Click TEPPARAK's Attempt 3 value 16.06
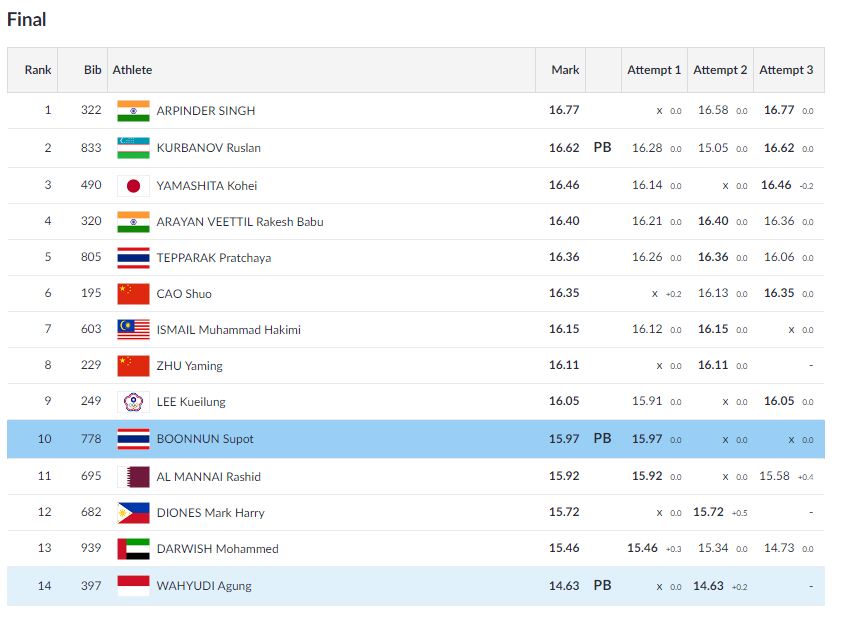 pyautogui.click(x=779, y=257)
